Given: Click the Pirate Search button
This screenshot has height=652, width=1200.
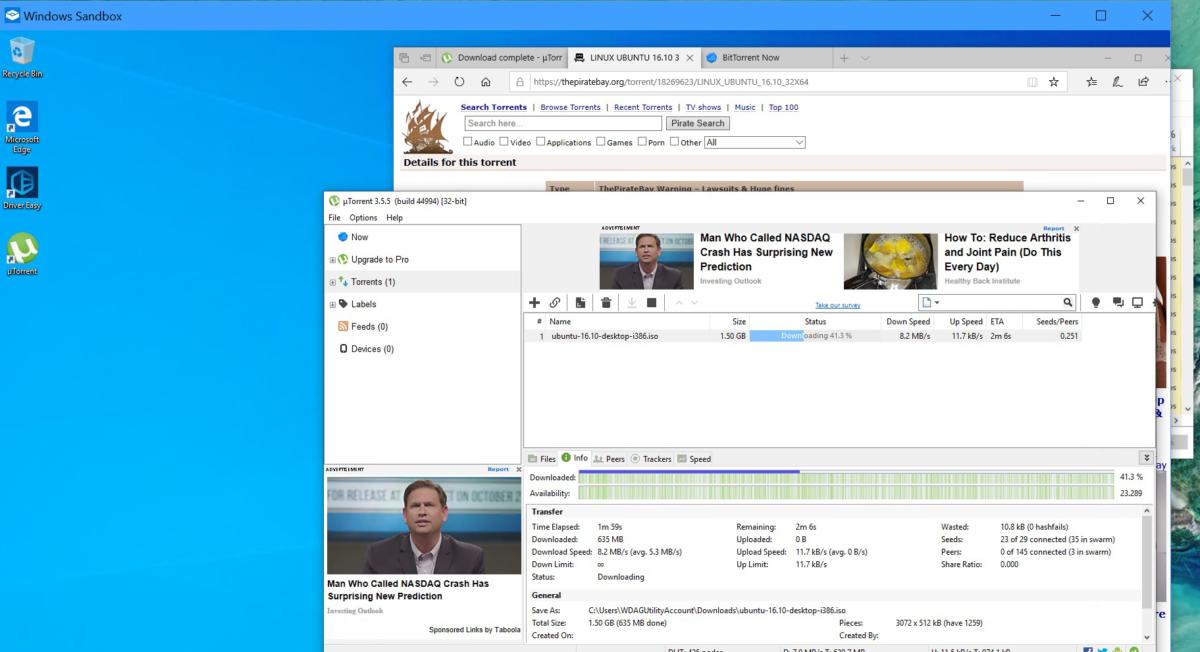Looking at the screenshot, I should pos(698,123).
